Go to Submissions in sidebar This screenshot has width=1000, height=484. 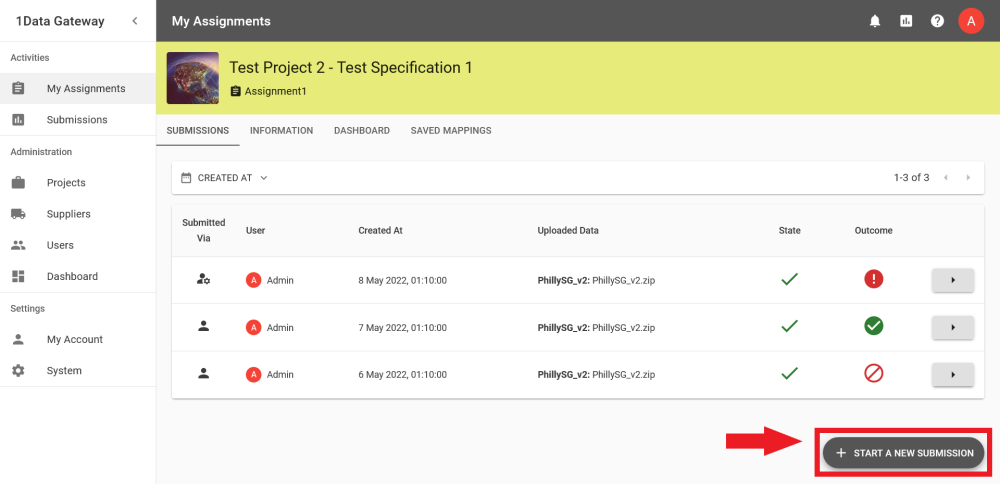78,120
